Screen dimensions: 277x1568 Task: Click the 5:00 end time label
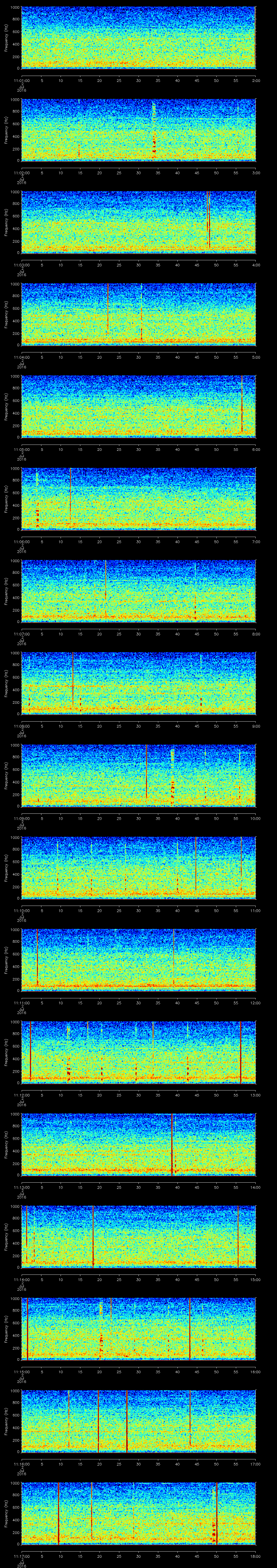coord(256,357)
